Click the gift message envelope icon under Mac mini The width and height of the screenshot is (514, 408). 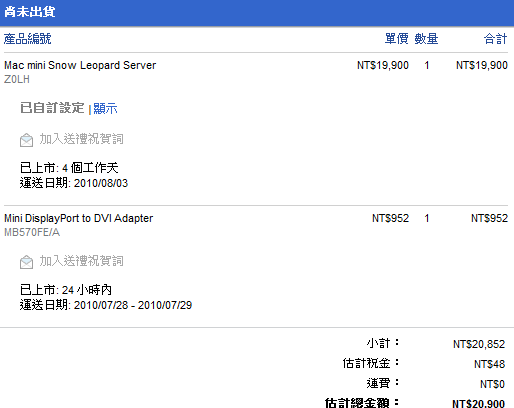point(26,140)
